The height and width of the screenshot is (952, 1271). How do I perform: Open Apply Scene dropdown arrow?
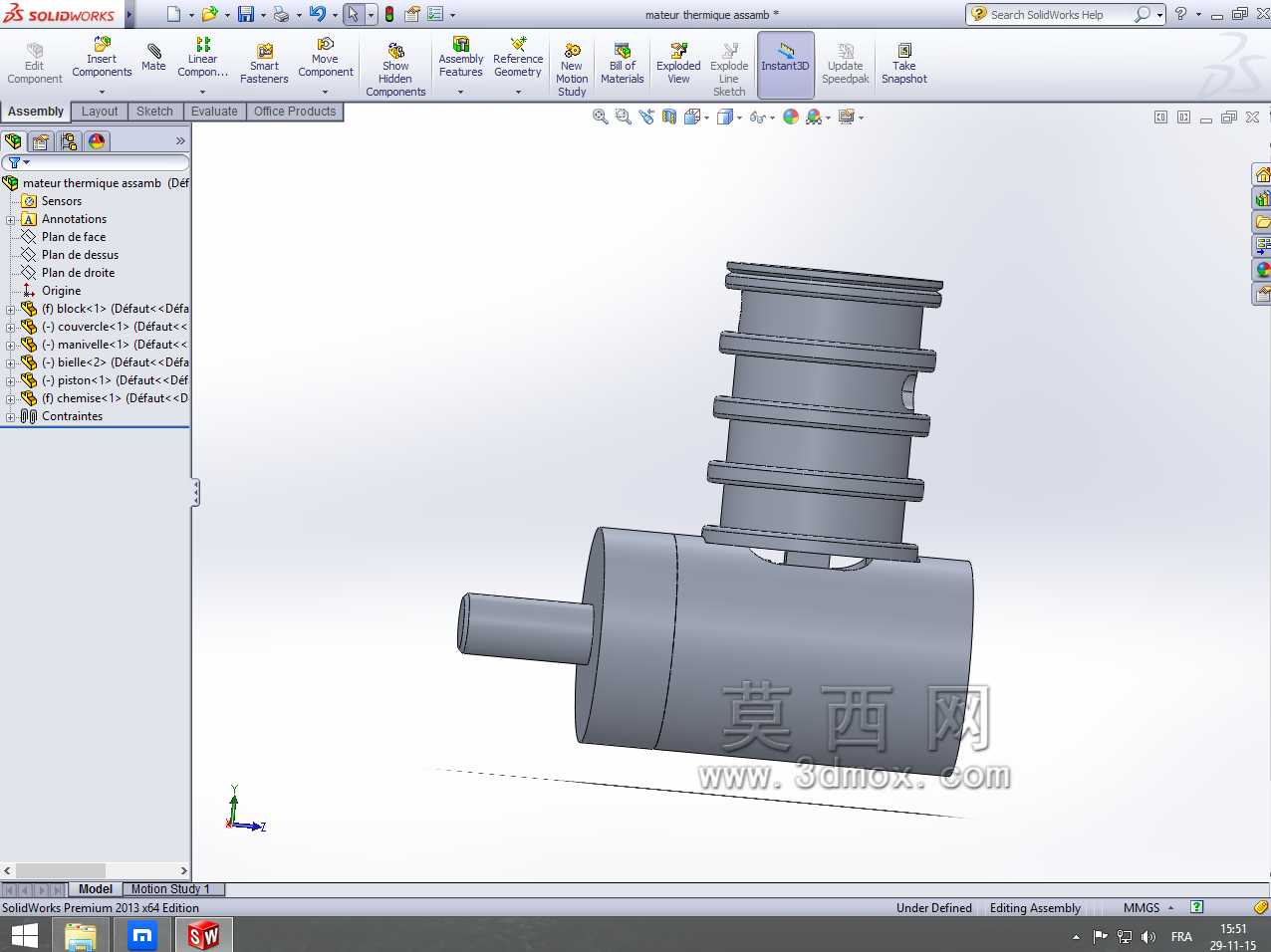coord(828,118)
